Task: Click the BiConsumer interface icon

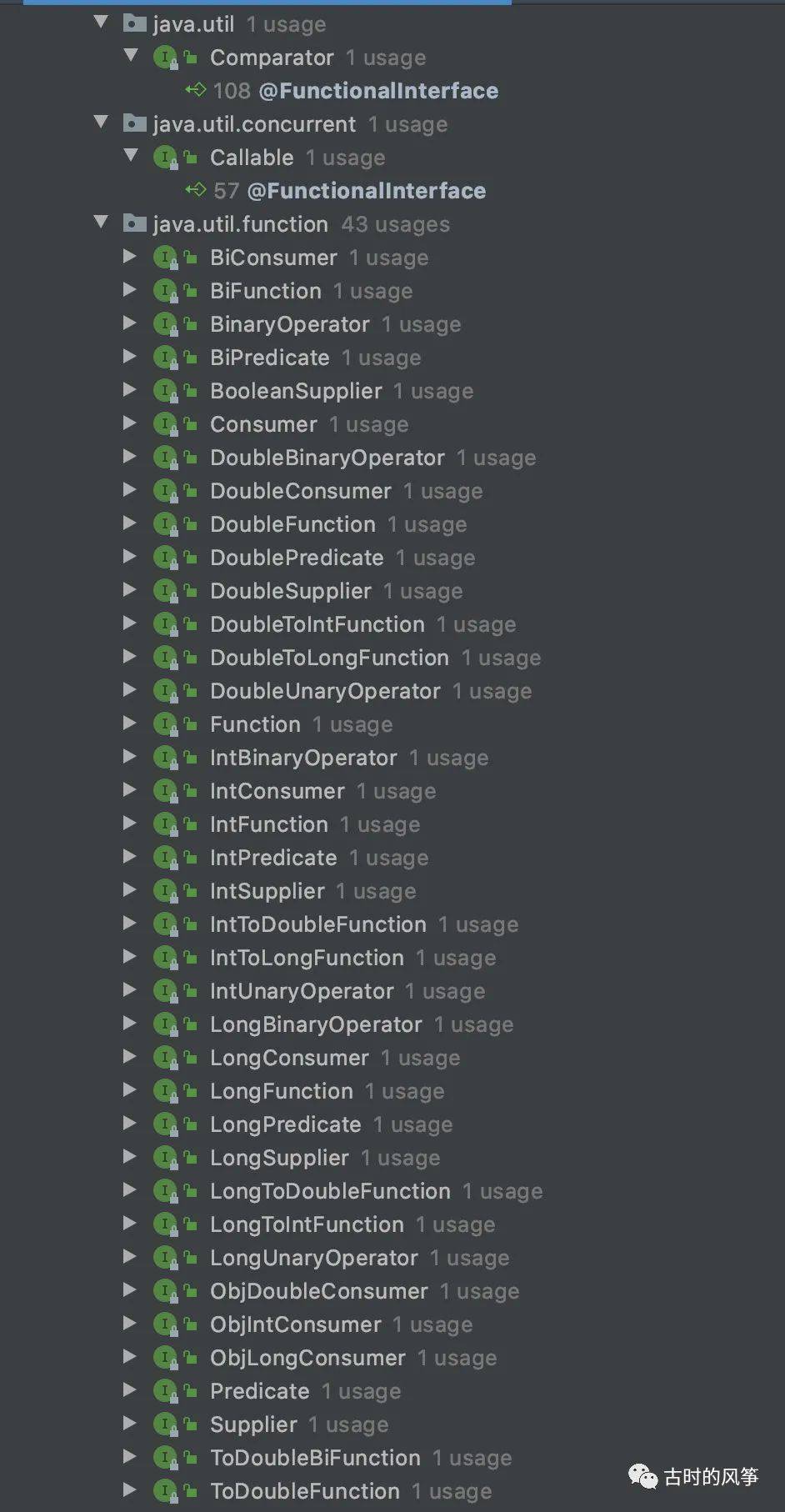Action: (166, 258)
